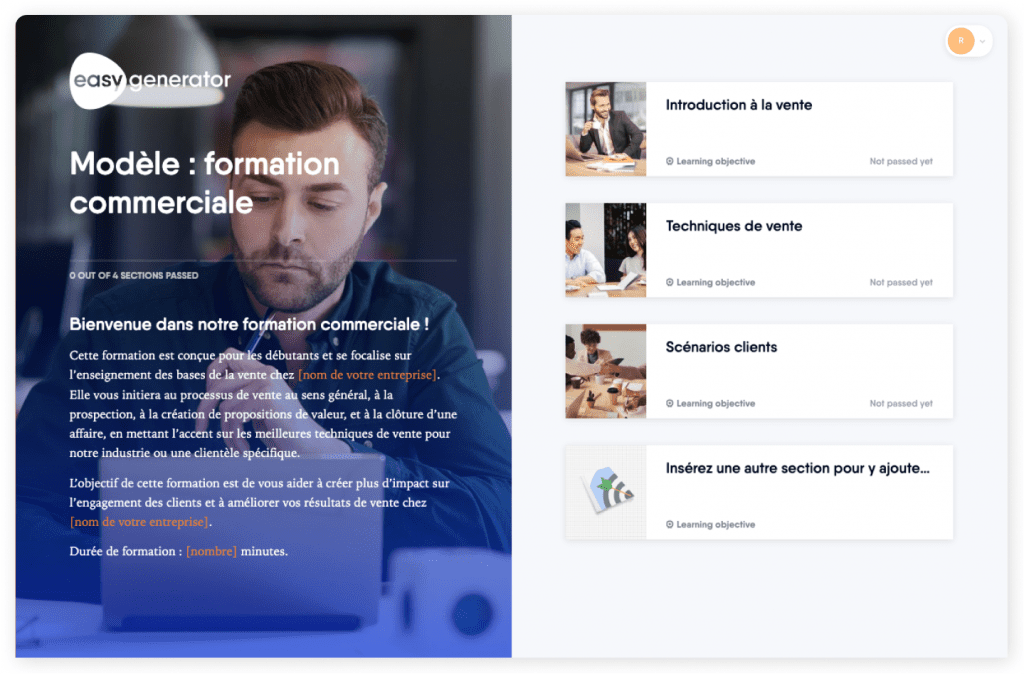The width and height of the screenshot is (1024, 674).
Task: Click the easygenerator logo
Action: [x=150, y=80]
